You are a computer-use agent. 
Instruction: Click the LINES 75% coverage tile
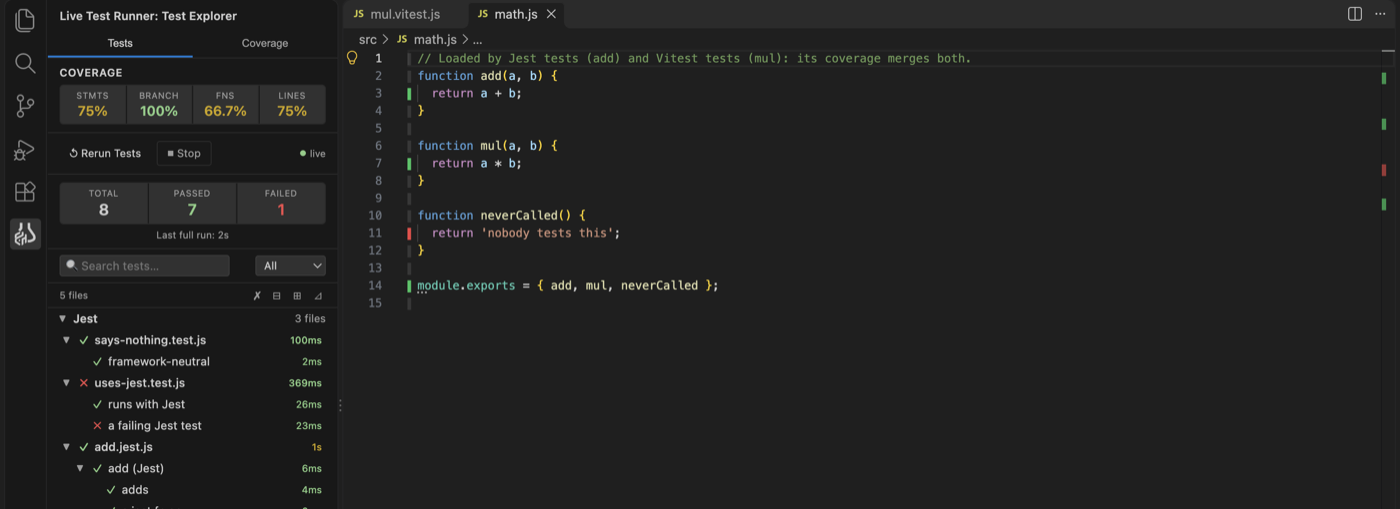(292, 104)
